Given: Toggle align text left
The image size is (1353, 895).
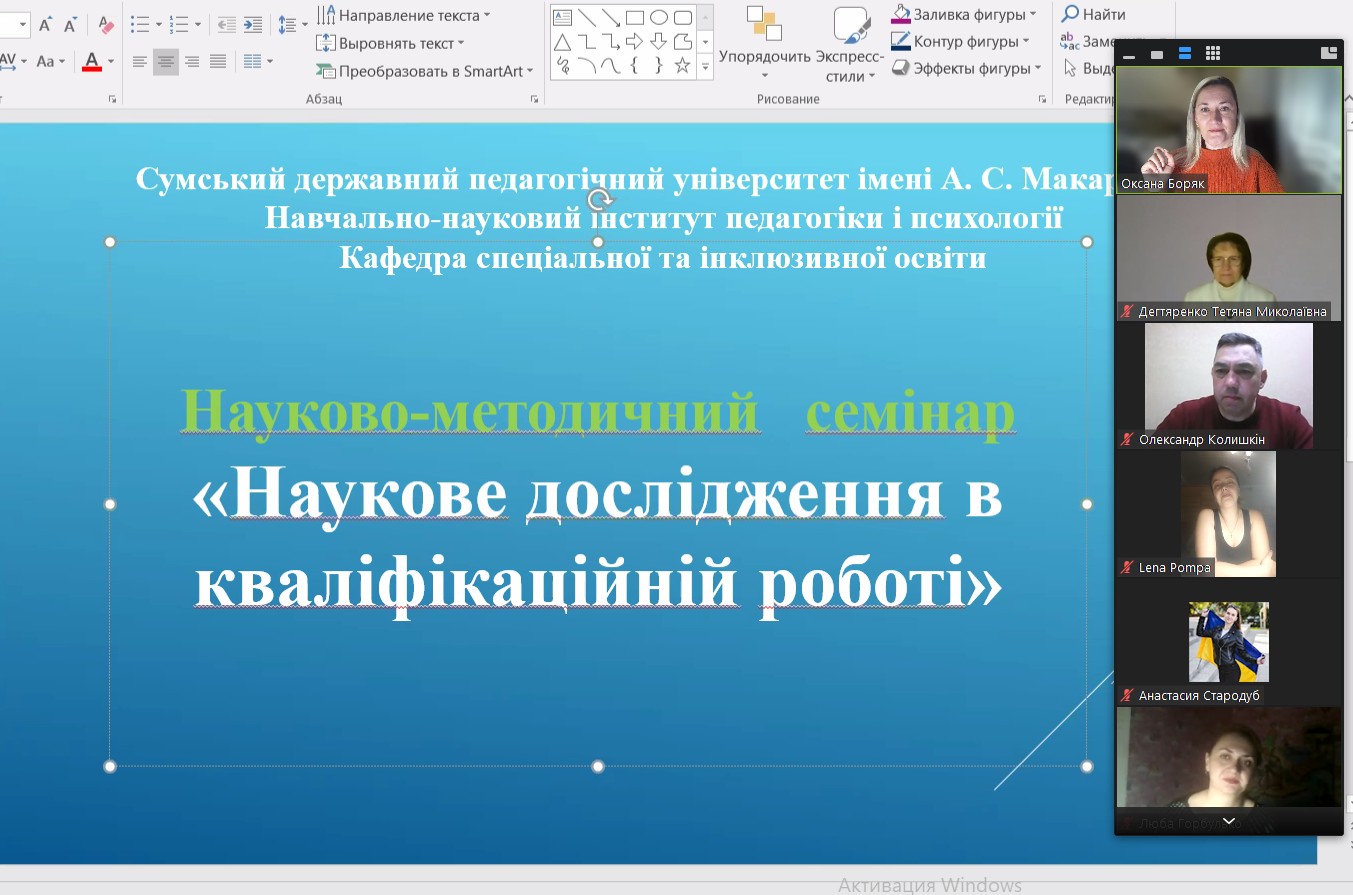Looking at the screenshot, I should (140, 62).
